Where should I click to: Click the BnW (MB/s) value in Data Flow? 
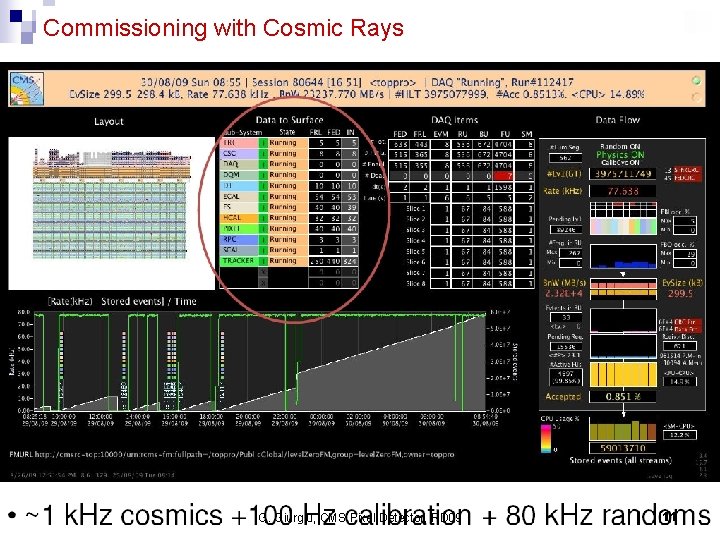click(564, 294)
